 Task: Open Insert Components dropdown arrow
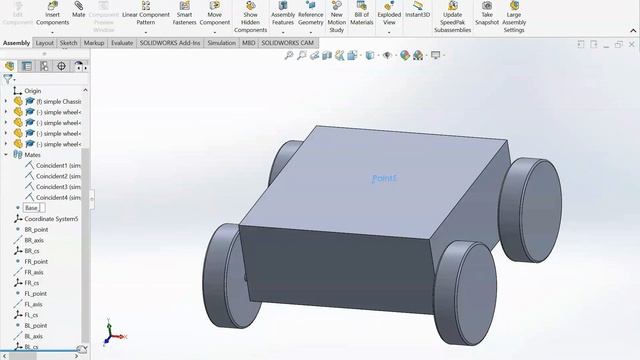(x=52, y=32)
